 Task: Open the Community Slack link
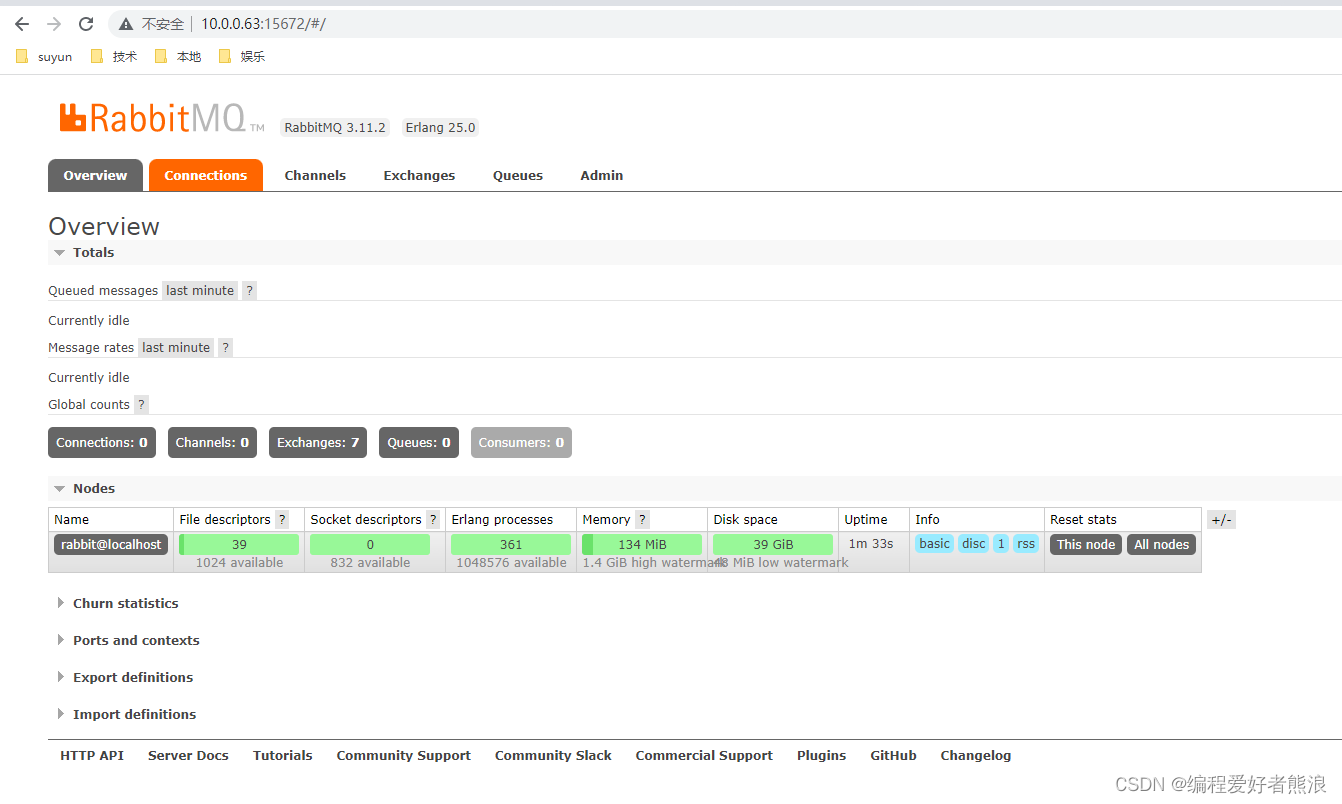553,756
